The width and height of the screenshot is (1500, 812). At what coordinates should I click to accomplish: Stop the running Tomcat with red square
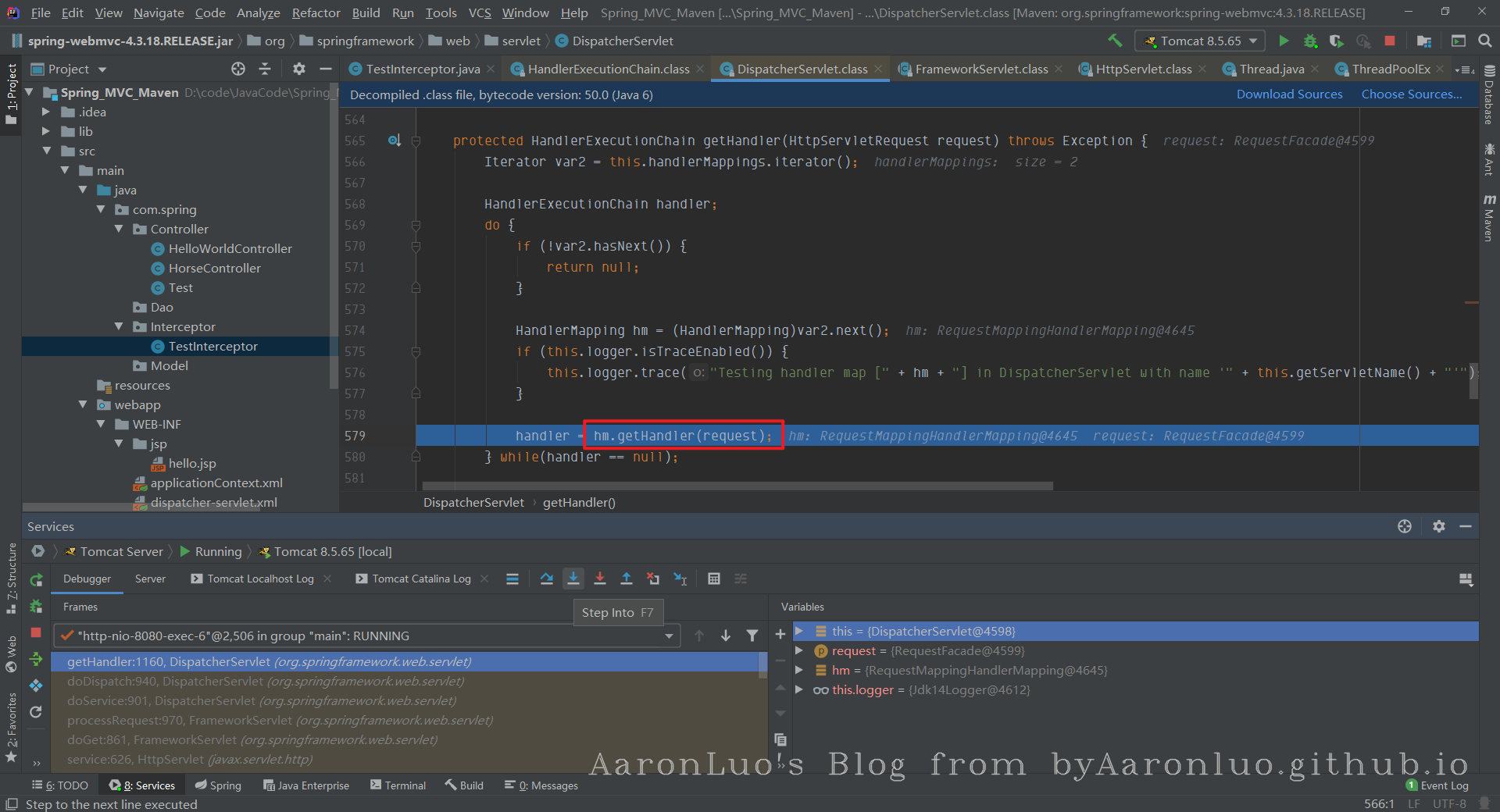(x=1390, y=41)
